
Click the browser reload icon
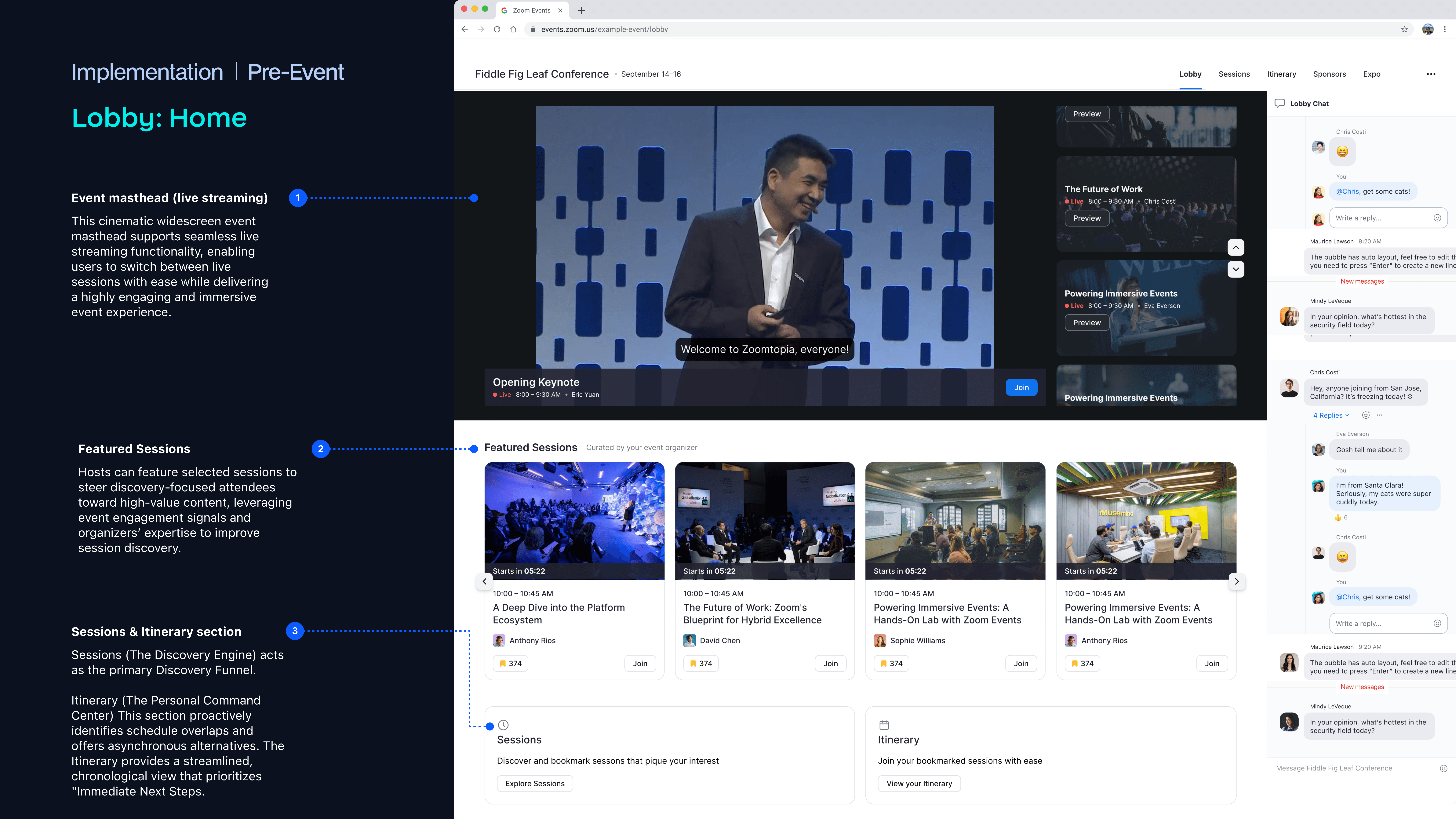tap(497, 29)
